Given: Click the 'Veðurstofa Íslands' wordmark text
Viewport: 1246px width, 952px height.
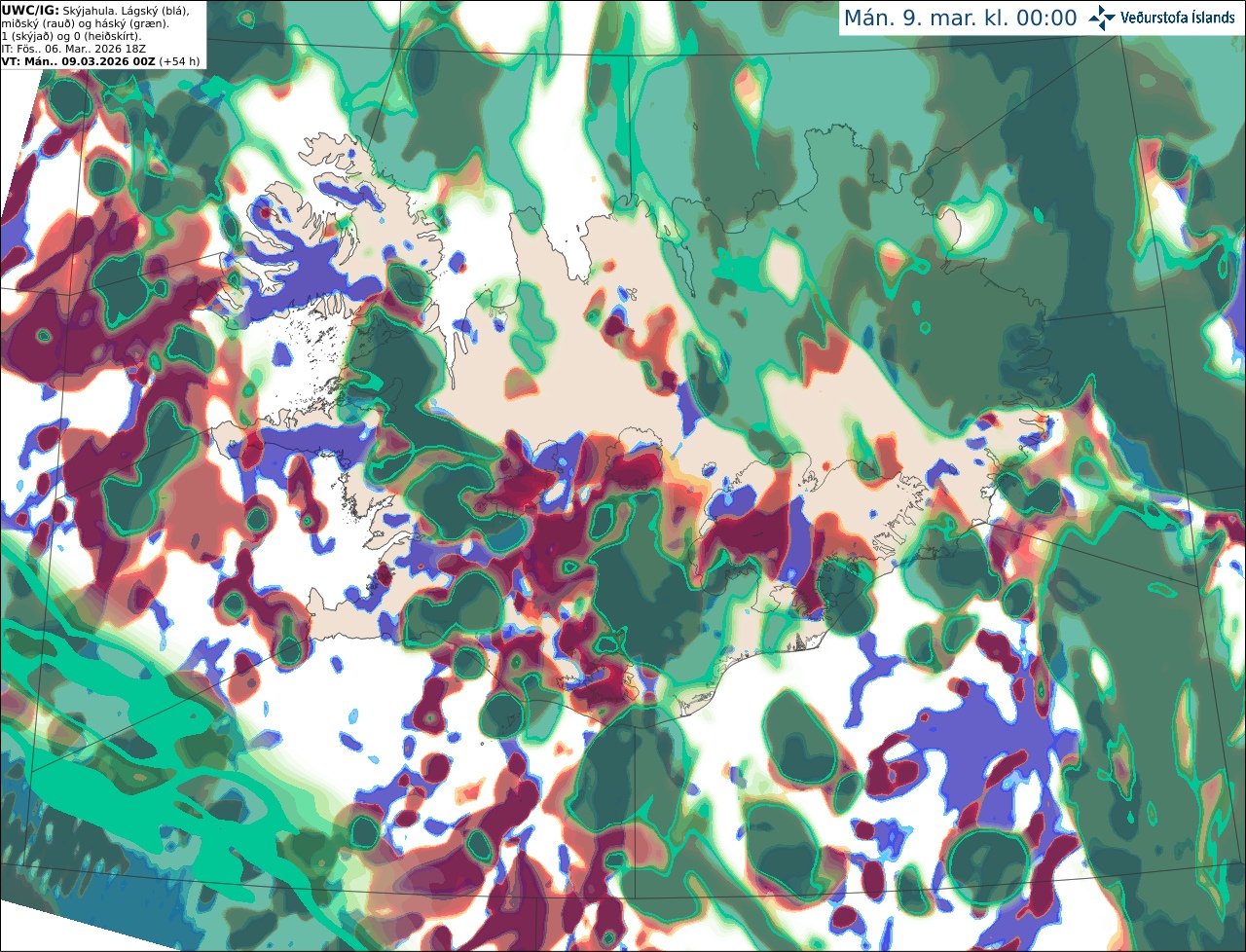Looking at the screenshot, I should (x=1177, y=18).
